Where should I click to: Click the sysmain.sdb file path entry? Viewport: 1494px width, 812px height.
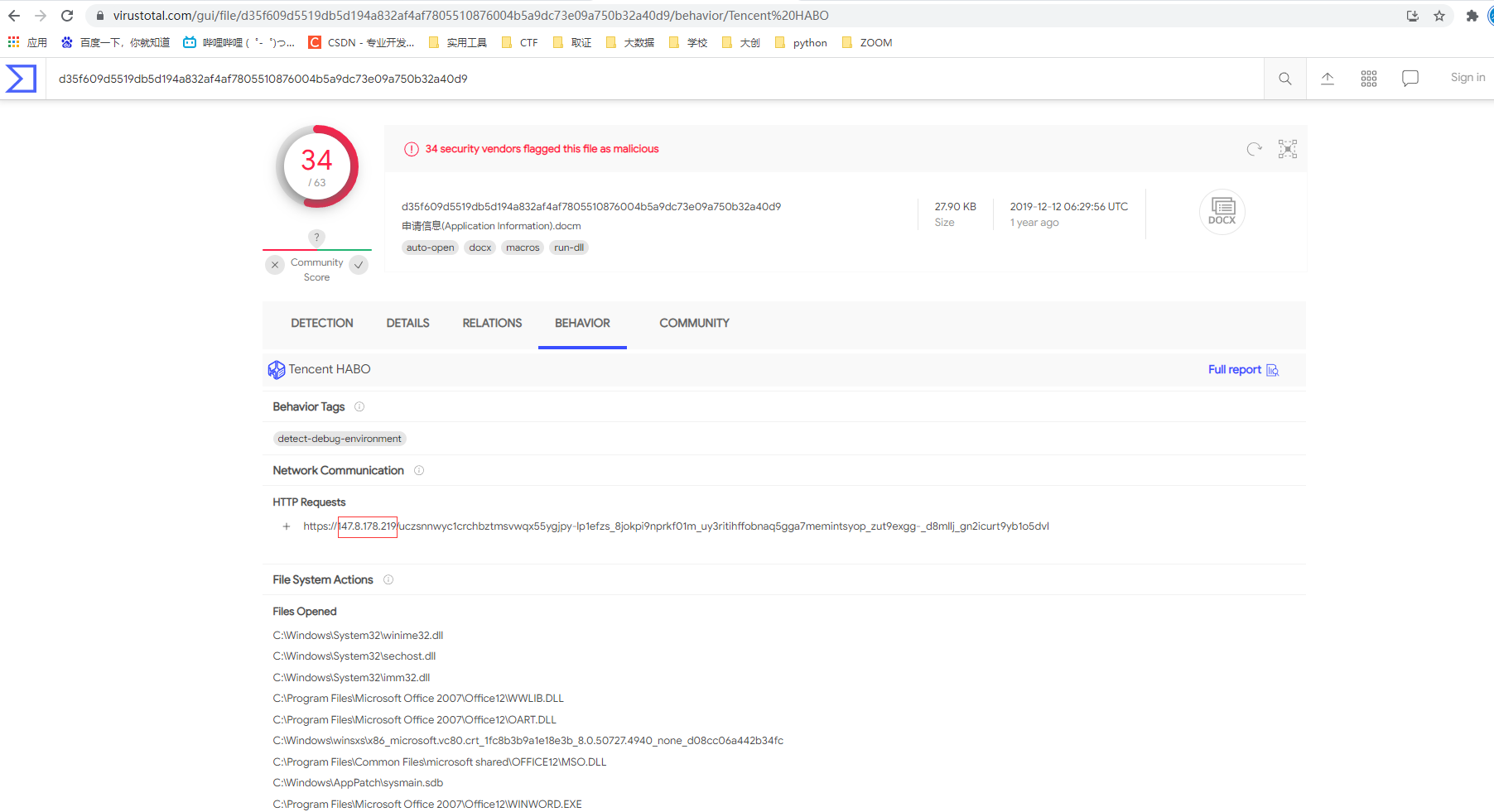358,783
